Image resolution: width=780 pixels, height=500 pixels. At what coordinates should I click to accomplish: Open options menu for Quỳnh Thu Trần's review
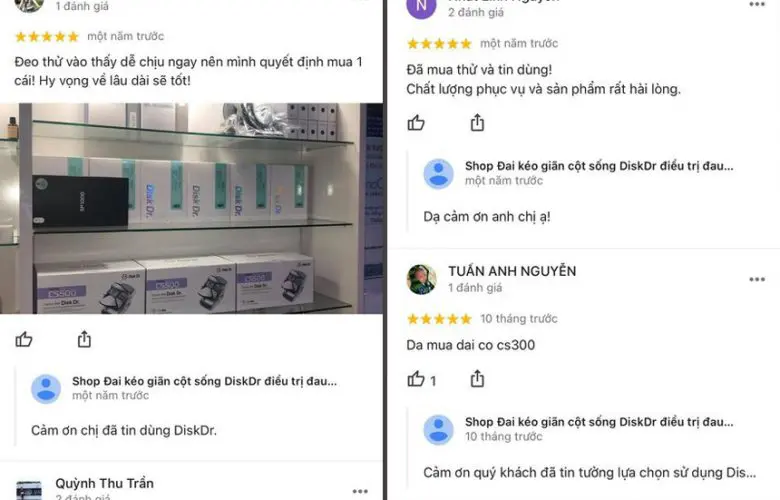click(x=360, y=492)
